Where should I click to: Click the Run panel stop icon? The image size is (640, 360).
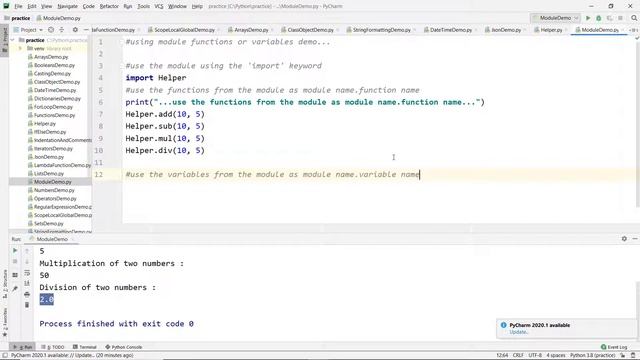pos(15,261)
